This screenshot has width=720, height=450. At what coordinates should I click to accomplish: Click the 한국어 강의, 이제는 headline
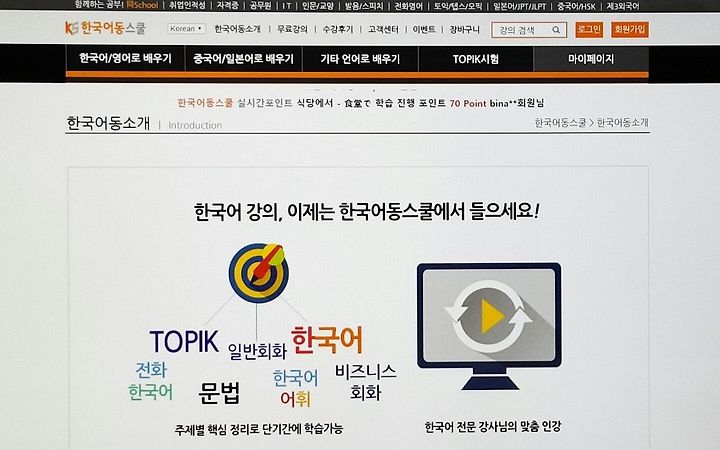coord(366,212)
